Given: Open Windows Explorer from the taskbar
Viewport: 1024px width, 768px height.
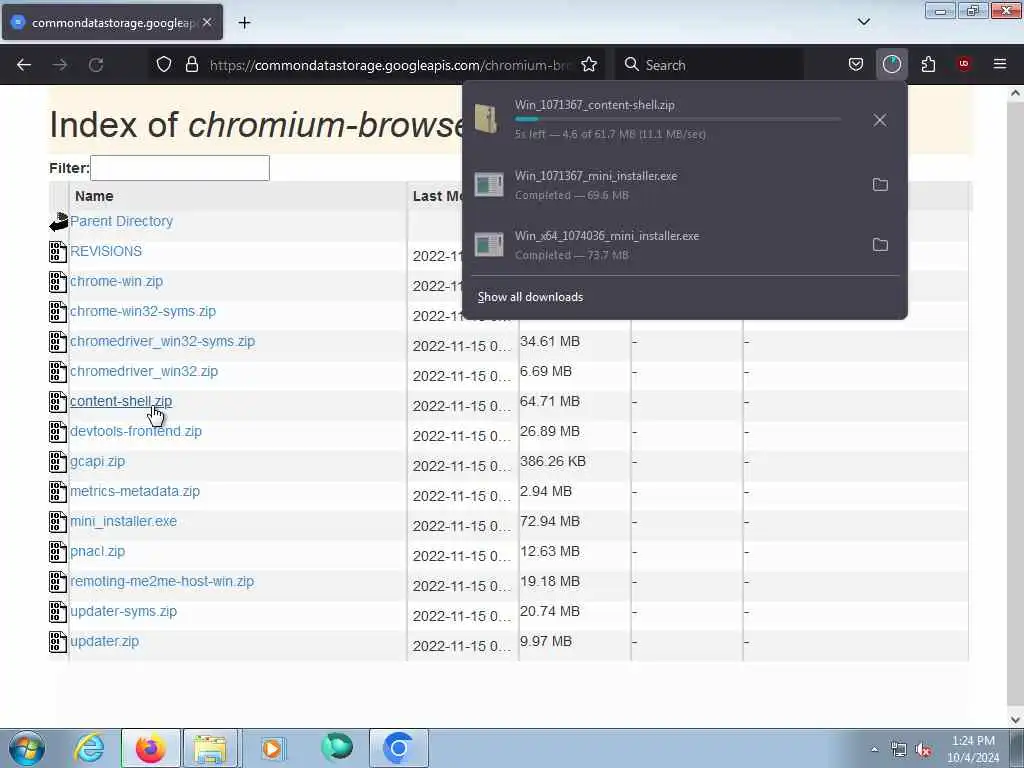Looking at the screenshot, I should point(210,748).
